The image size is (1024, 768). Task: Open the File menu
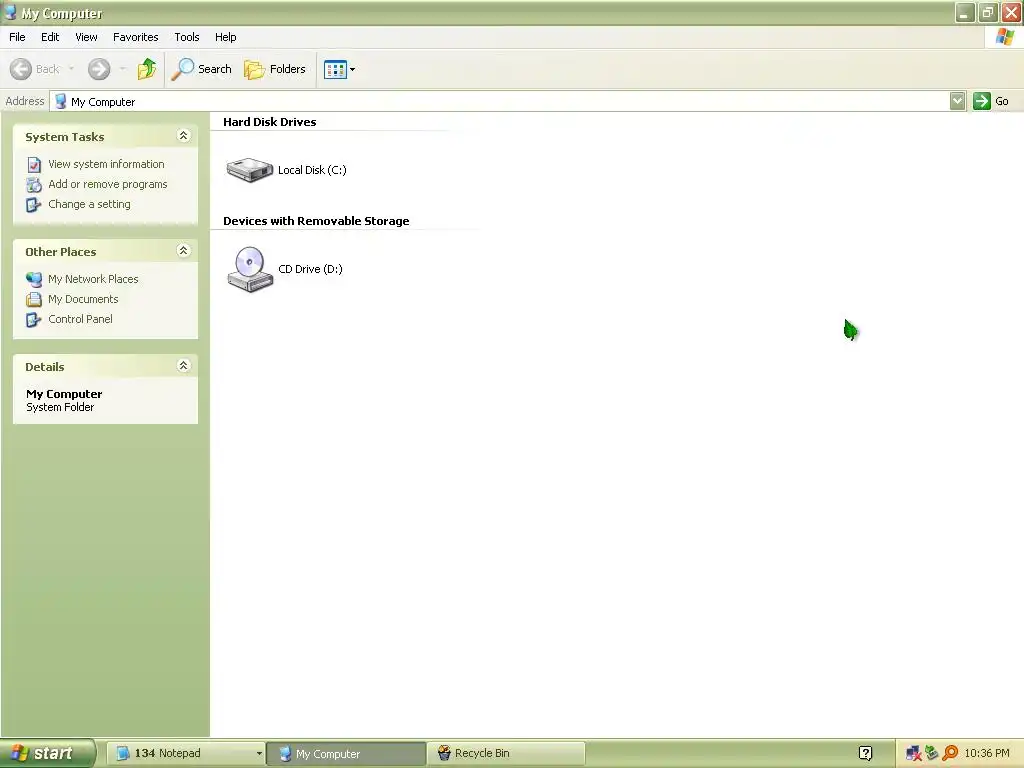coord(17,37)
